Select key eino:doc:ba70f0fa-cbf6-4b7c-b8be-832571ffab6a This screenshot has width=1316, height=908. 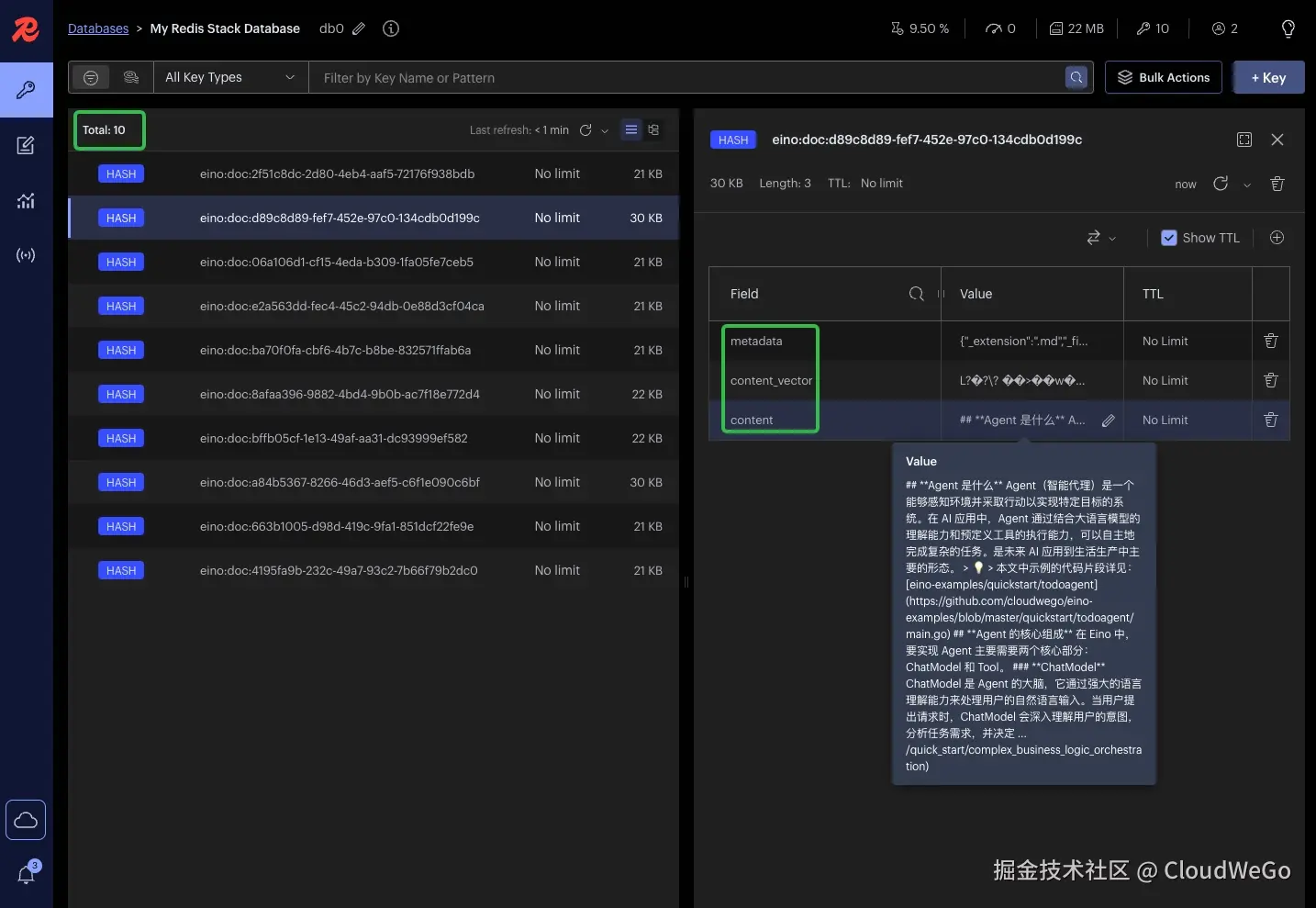374,350
